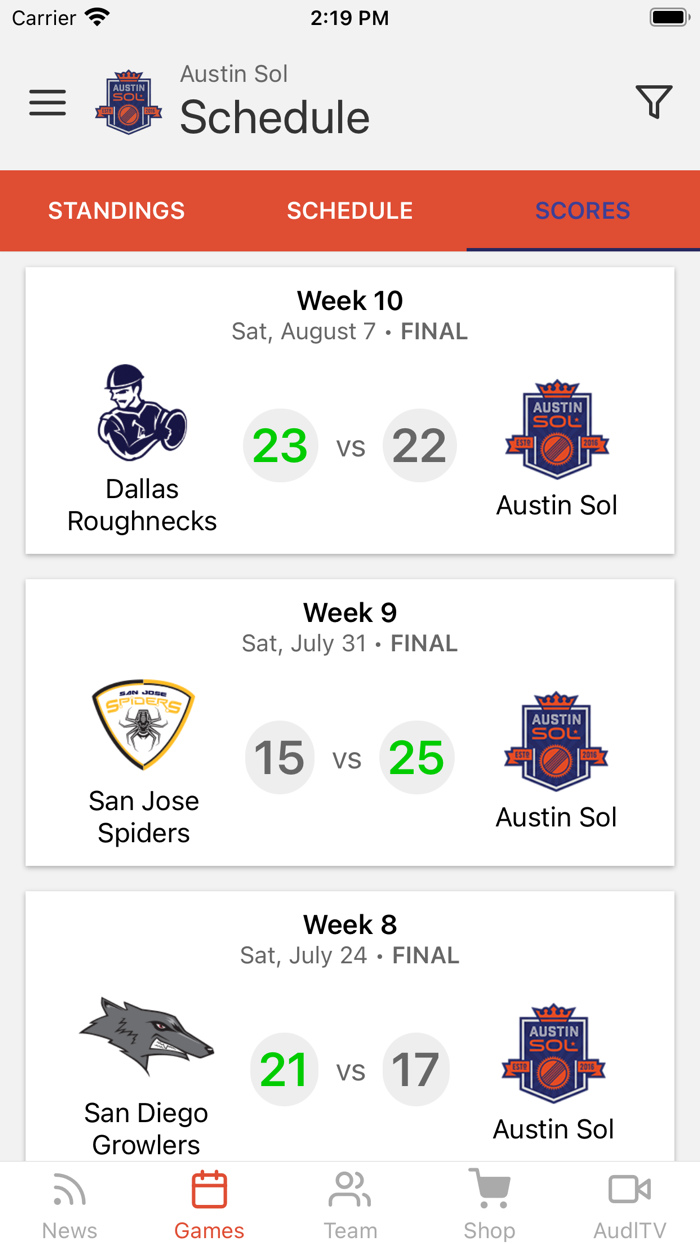Open the Shop cart tab
This screenshot has width=700, height=1244.
[x=489, y=1206]
